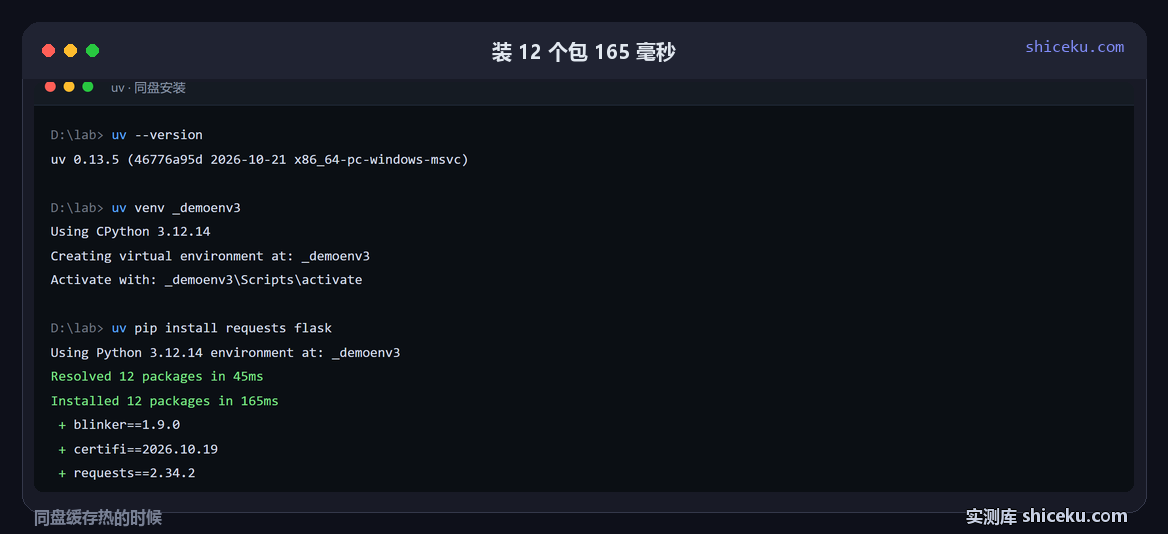
Task: Select the 'blinker==1.9.0' package line
Action: coord(119,425)
